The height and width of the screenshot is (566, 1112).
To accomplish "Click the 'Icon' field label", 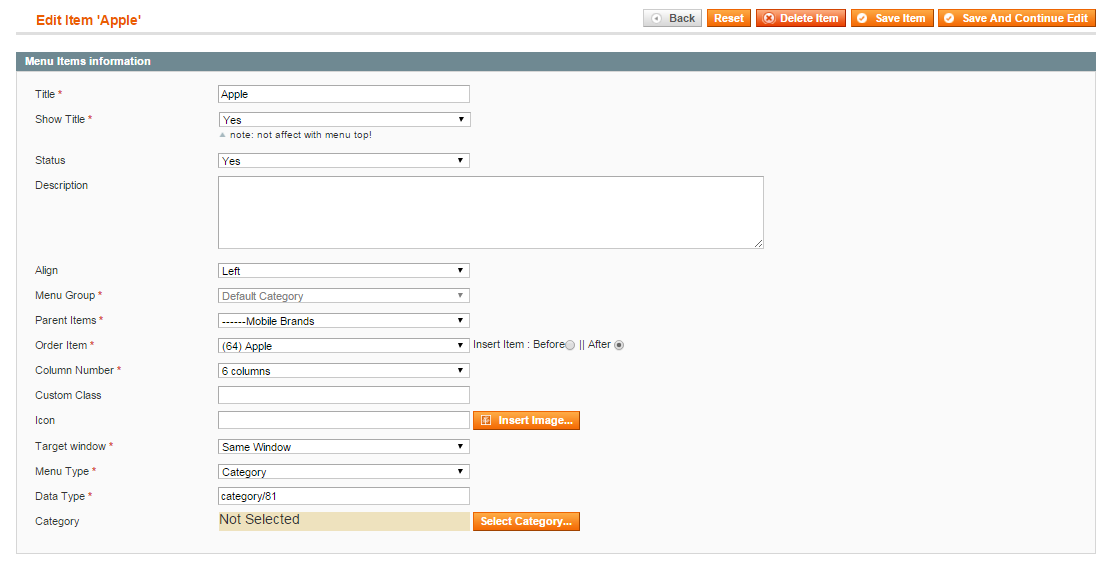I will 45,421.
